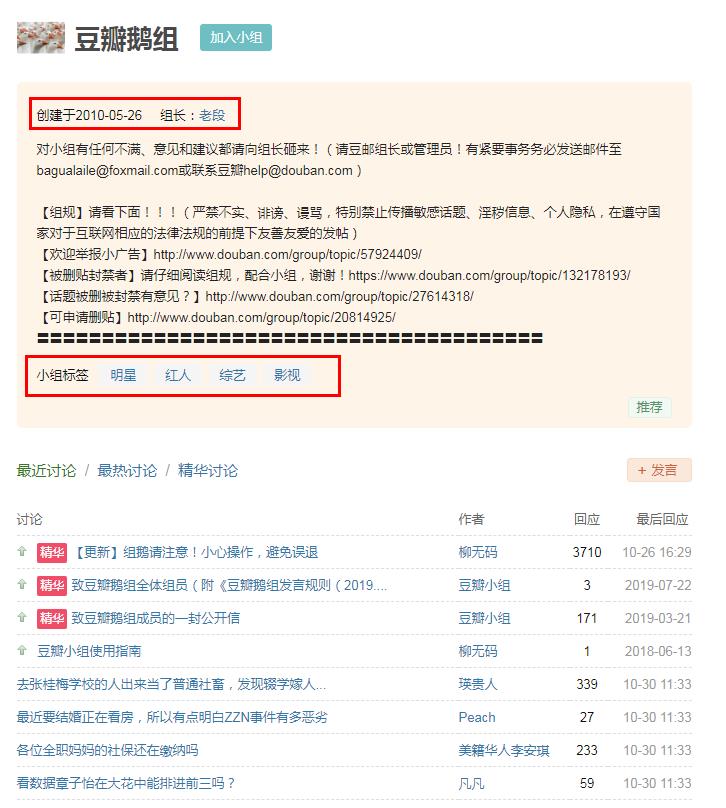Open the topic 豆瓣小组使用指南

click(89, 651)
